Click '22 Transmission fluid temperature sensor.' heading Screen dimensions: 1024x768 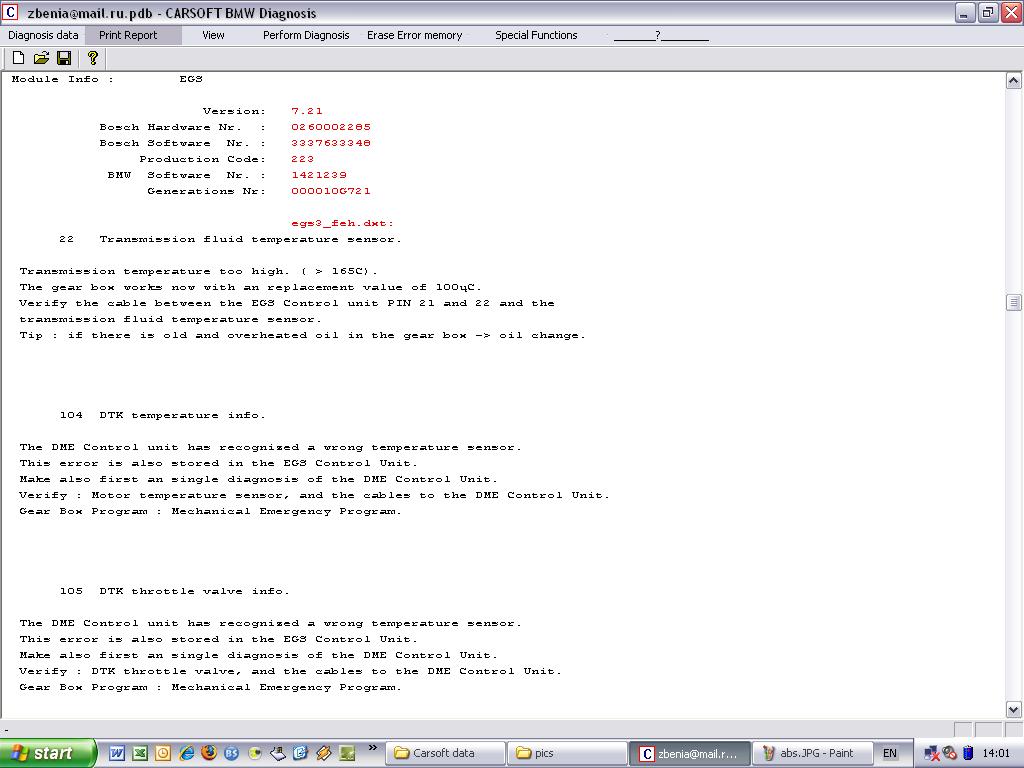230,239
